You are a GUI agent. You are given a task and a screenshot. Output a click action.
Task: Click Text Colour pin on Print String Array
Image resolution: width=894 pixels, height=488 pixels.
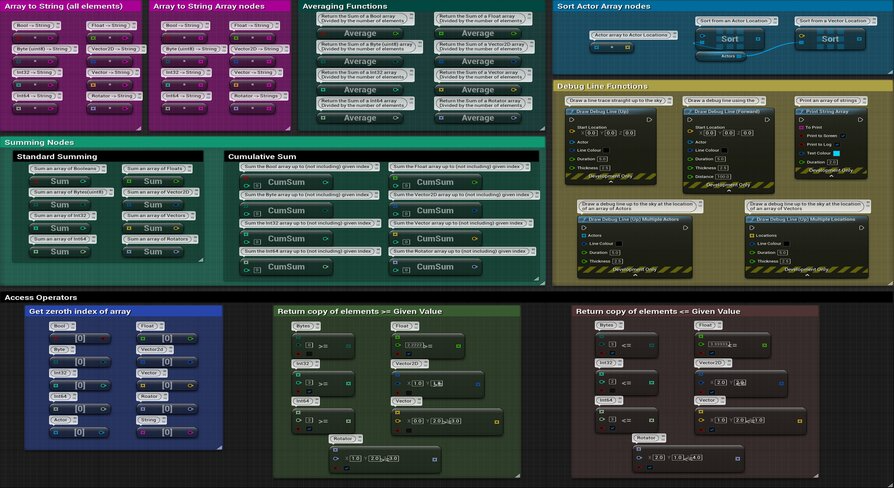pyautogui.click(x=802, y=153)
